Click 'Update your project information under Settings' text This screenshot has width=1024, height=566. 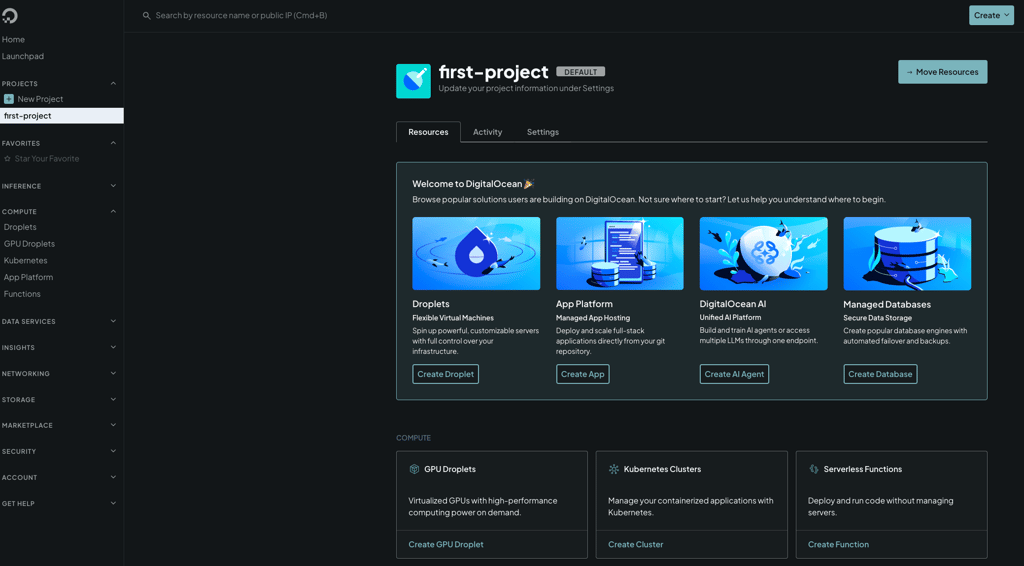click(526, 88)
